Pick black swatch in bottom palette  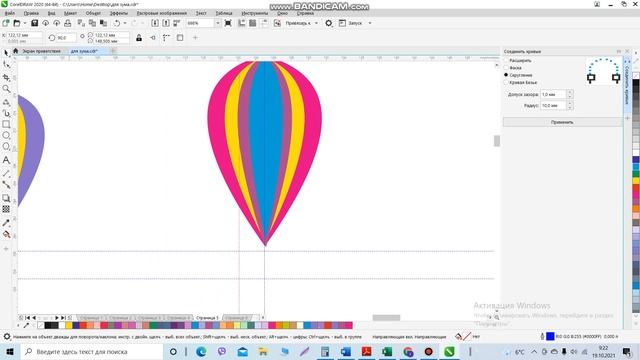48,325
